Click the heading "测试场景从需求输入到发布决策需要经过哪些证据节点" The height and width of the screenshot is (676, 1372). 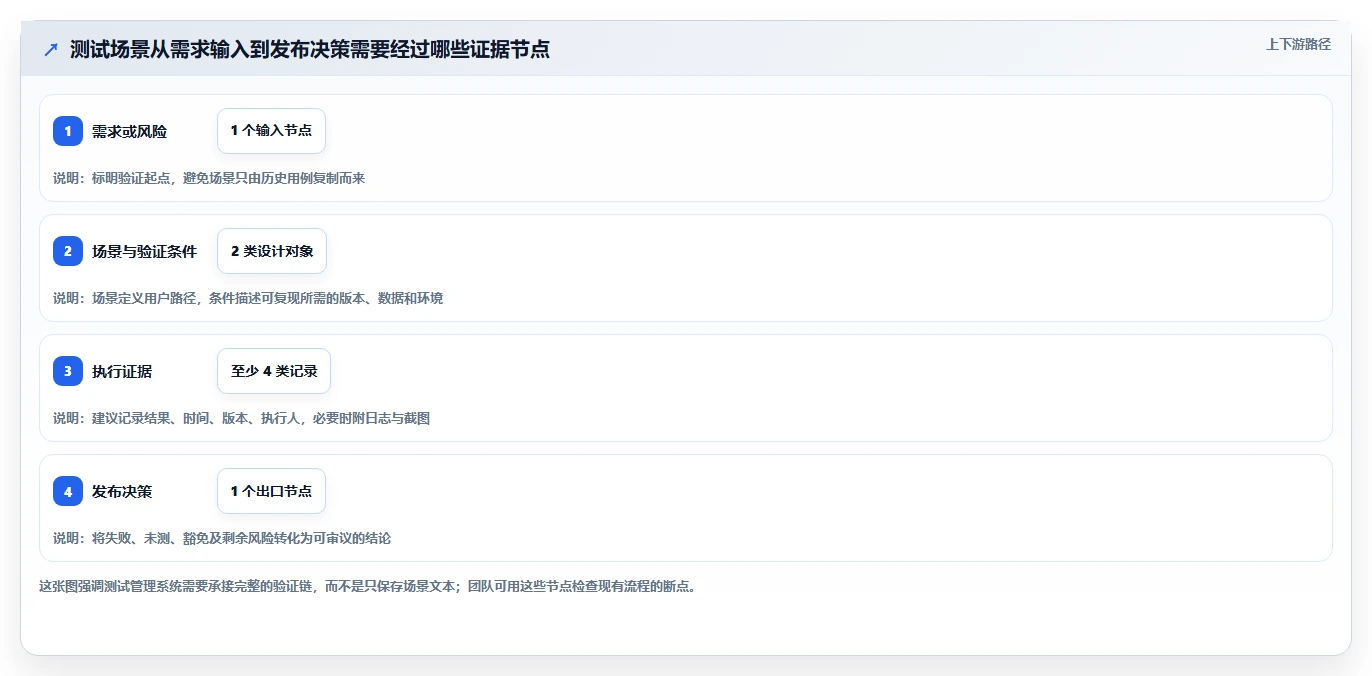point(310,49)
